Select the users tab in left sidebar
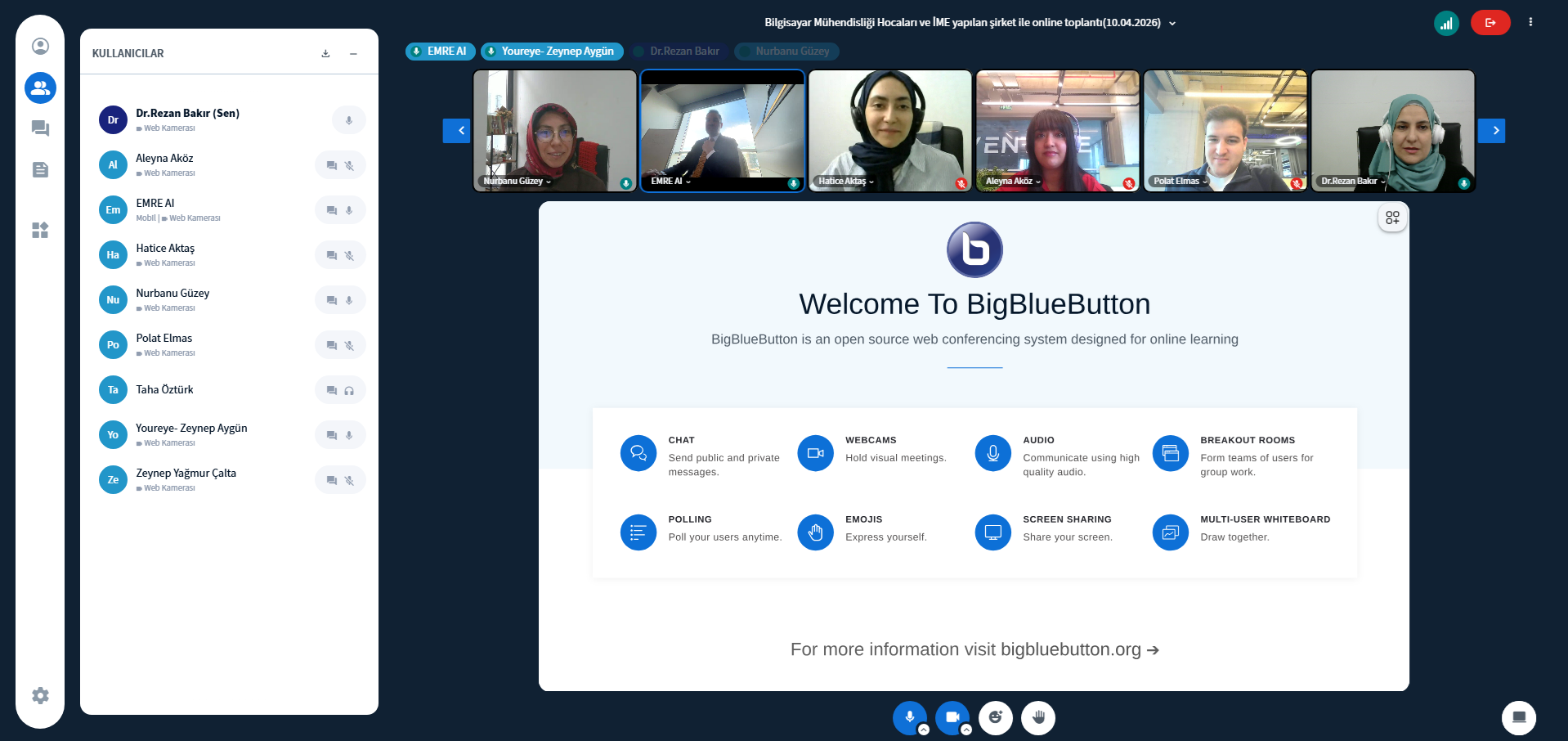The image size is (1568, 741). click(x=40, y=88)
